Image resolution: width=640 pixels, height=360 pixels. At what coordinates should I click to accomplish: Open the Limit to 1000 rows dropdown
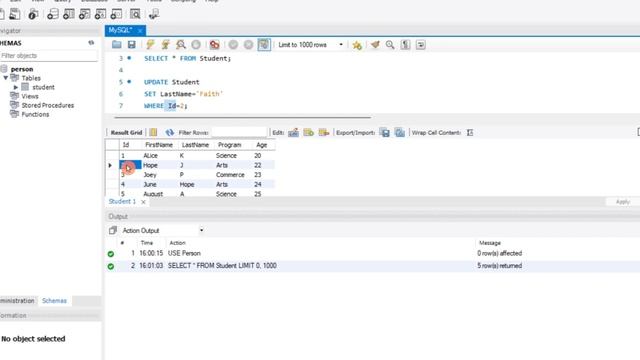point(341,44)
